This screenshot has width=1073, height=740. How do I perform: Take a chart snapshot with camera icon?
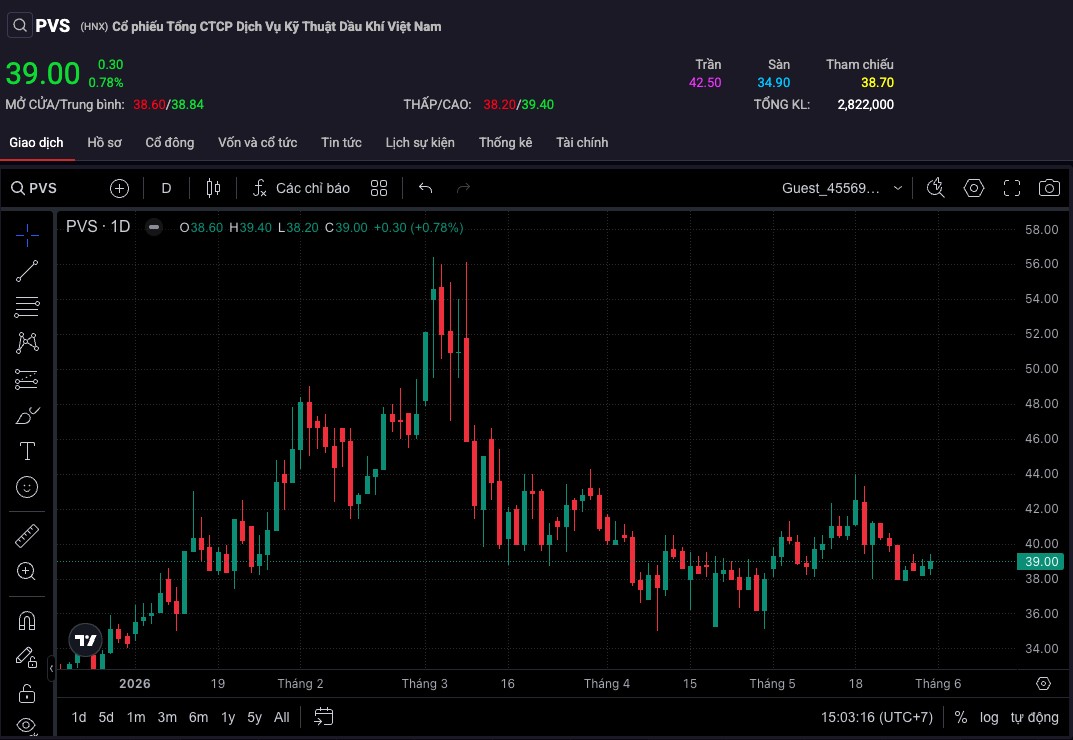(1049, 188)
